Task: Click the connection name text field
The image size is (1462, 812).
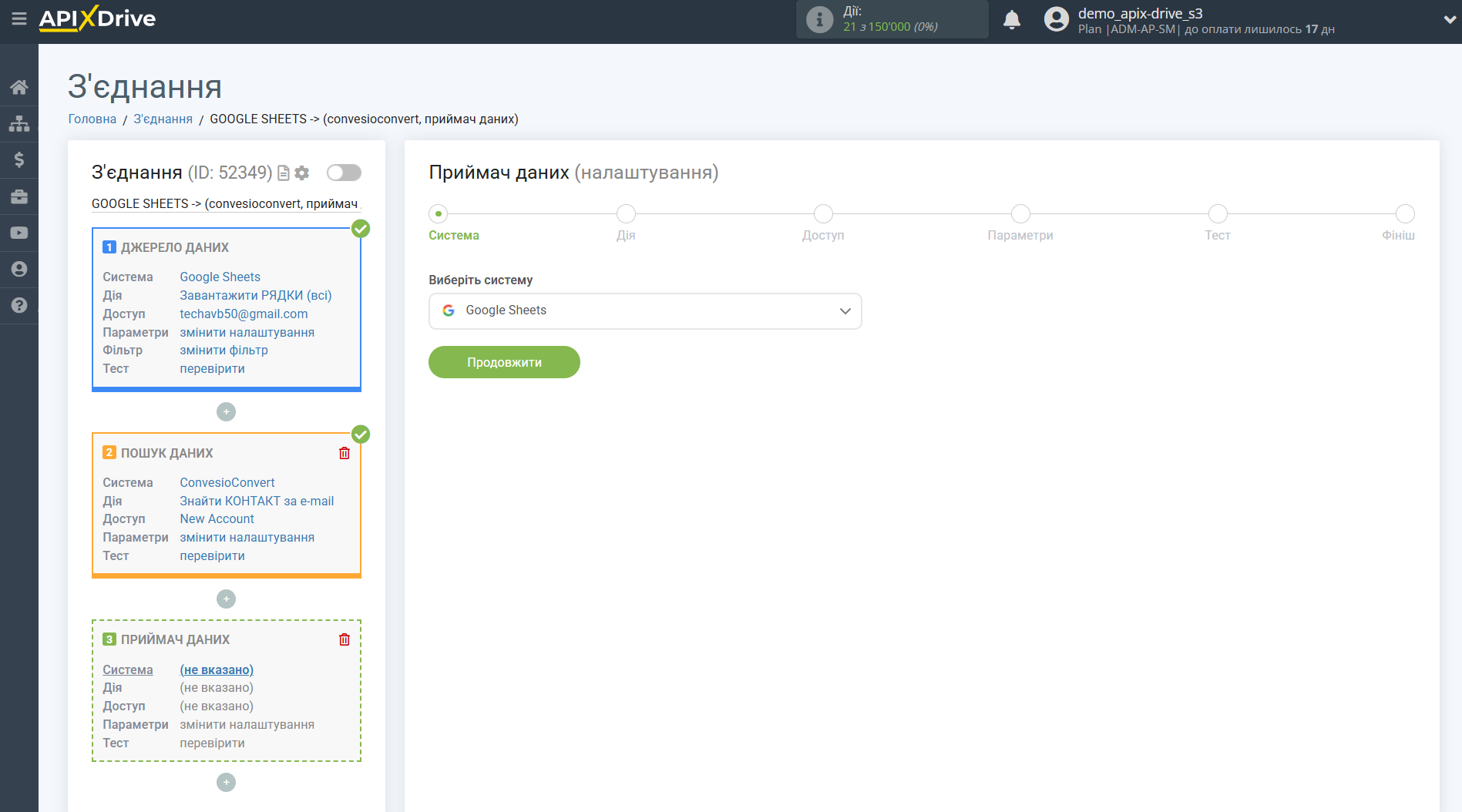Action: pyautogui.click(x=225, y=203)
